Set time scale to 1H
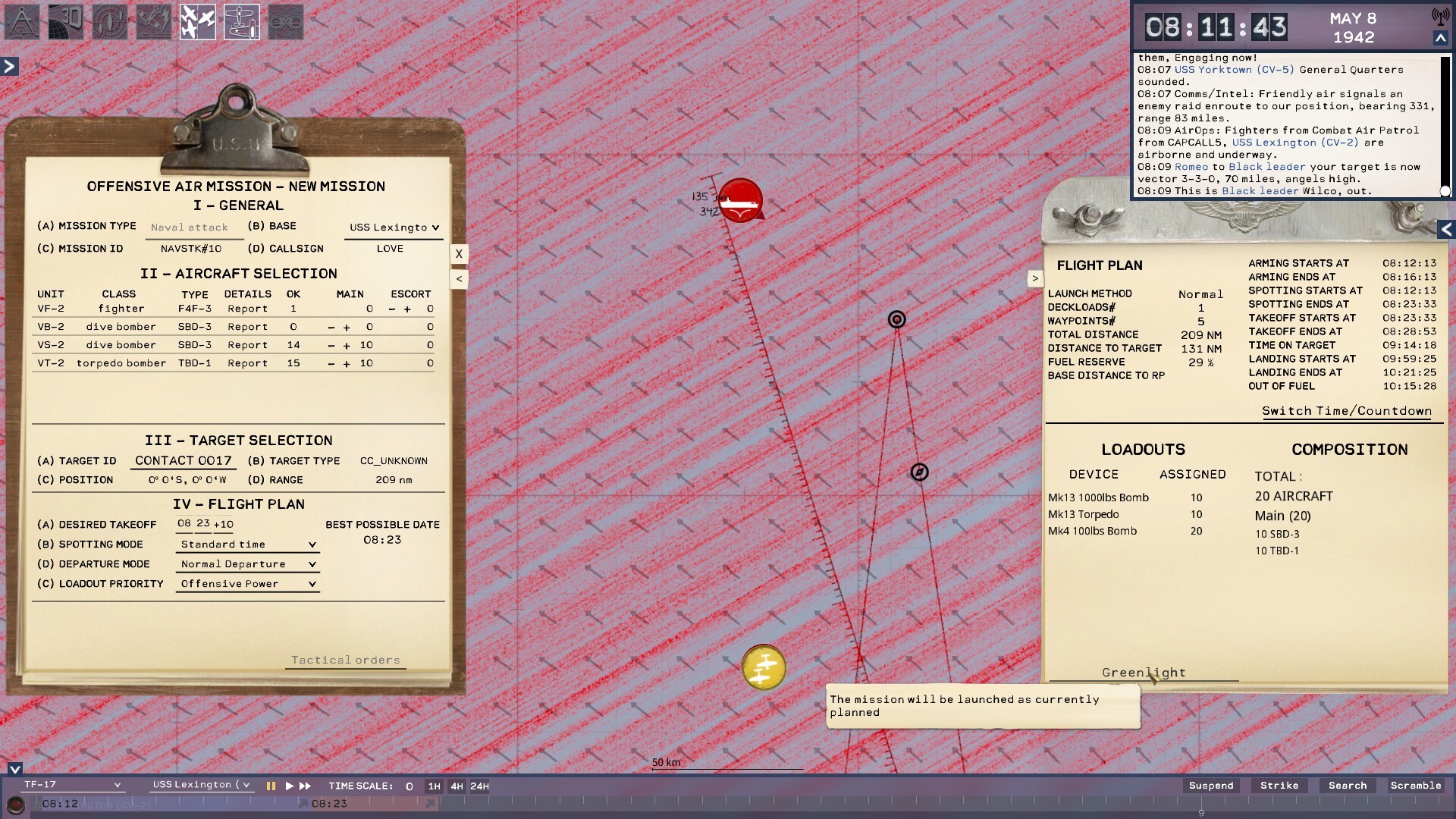1456x819 pixels. (x=434, y=786)
